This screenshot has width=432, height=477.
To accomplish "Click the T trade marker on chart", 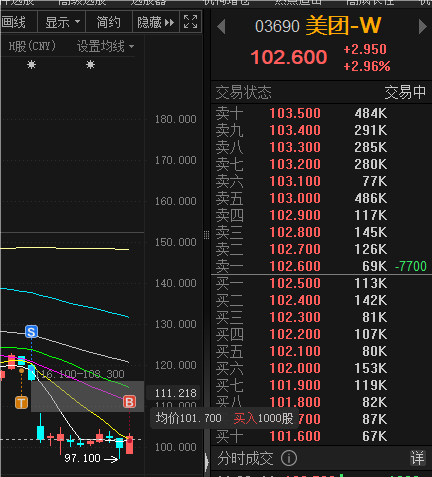I will click(x=21, y=402).
